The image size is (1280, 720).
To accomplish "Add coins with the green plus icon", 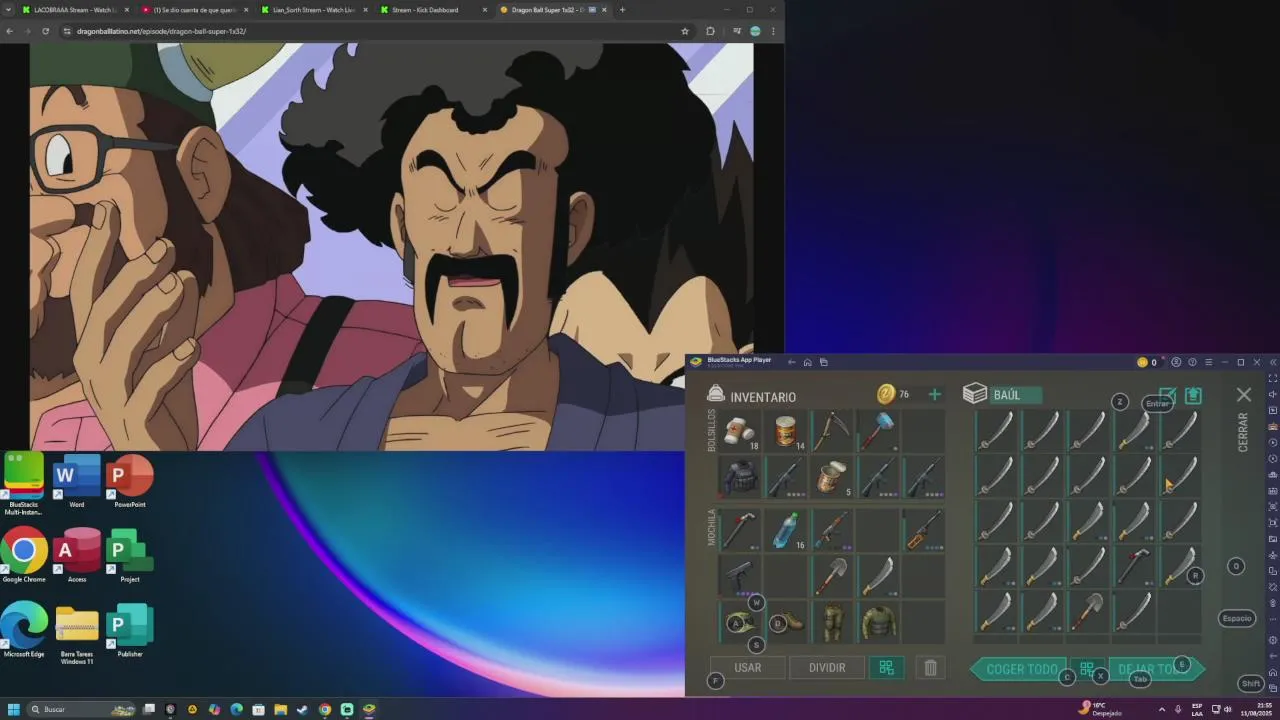I will [x=934, y=395].
